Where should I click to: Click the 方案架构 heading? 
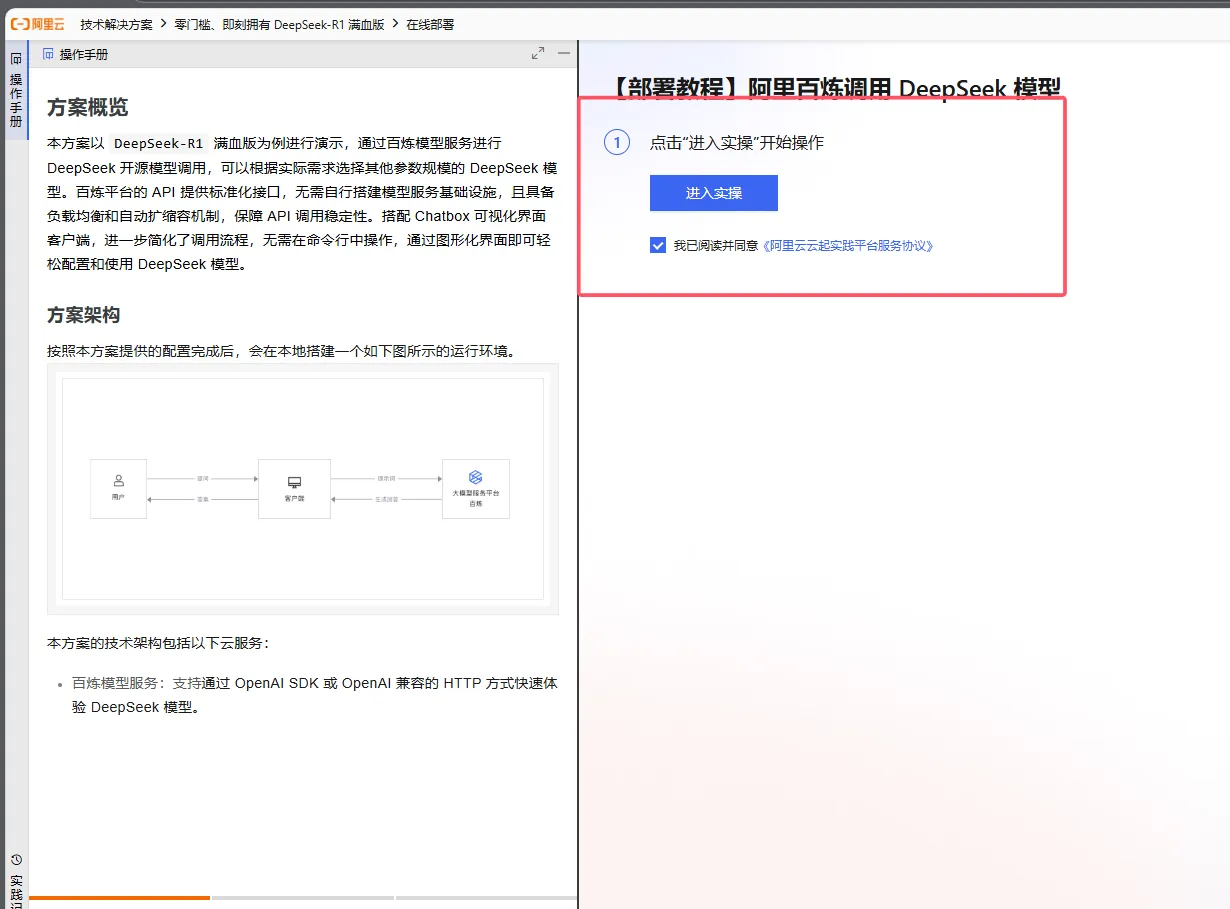(x=84, y=315)
